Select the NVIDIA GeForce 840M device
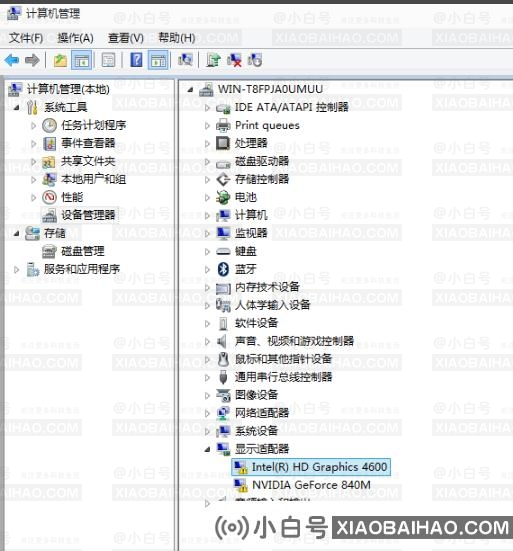The width and height of the screenshot is (513, 551). [x=311, y=485]
